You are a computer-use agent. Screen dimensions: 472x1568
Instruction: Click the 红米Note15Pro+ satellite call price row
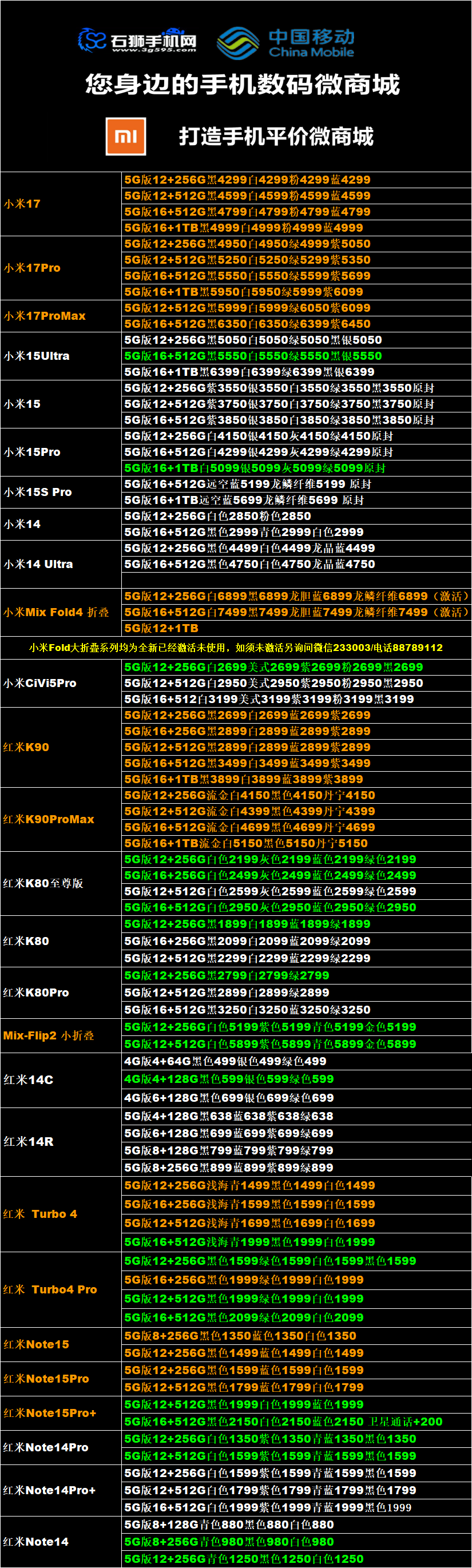click(283, 1422)
